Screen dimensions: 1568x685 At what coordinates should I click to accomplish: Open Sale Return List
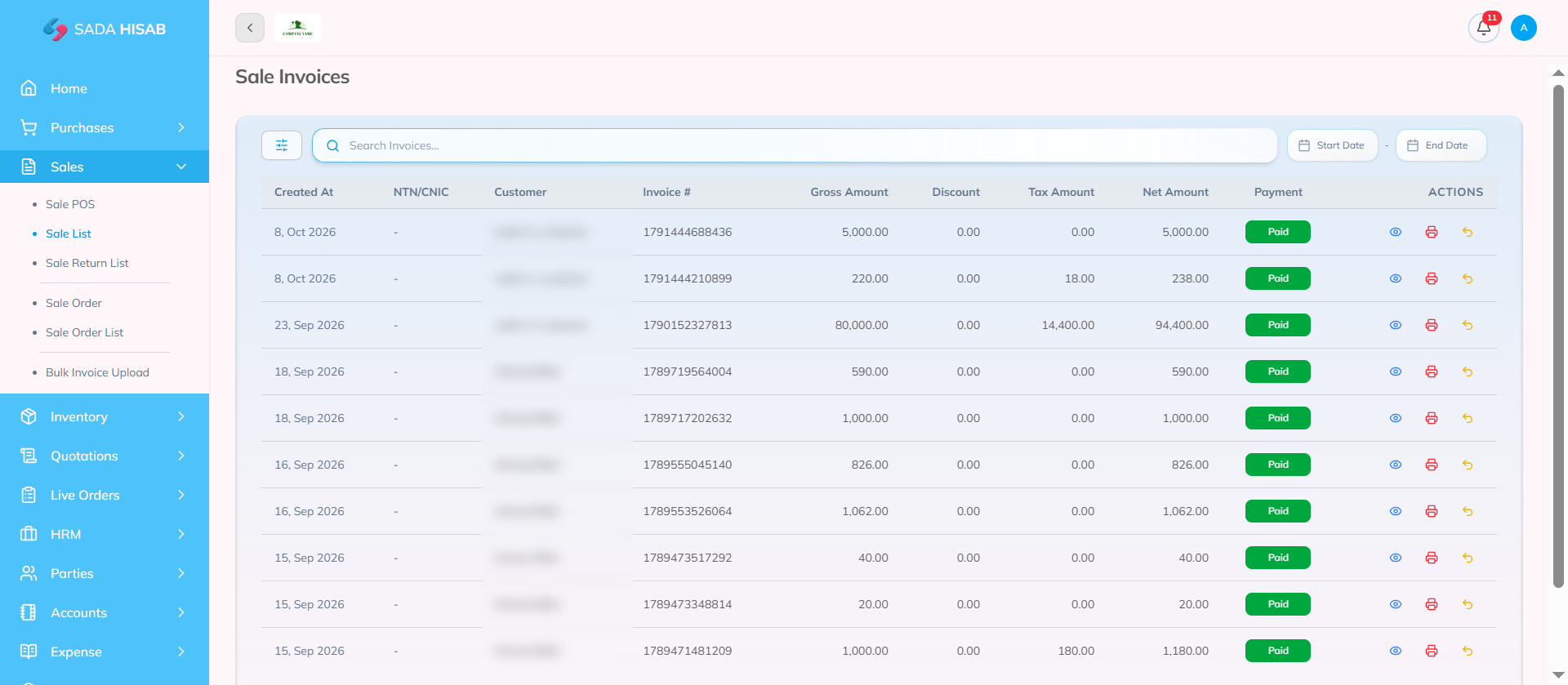pyautogui.click(x=87, y=263)
